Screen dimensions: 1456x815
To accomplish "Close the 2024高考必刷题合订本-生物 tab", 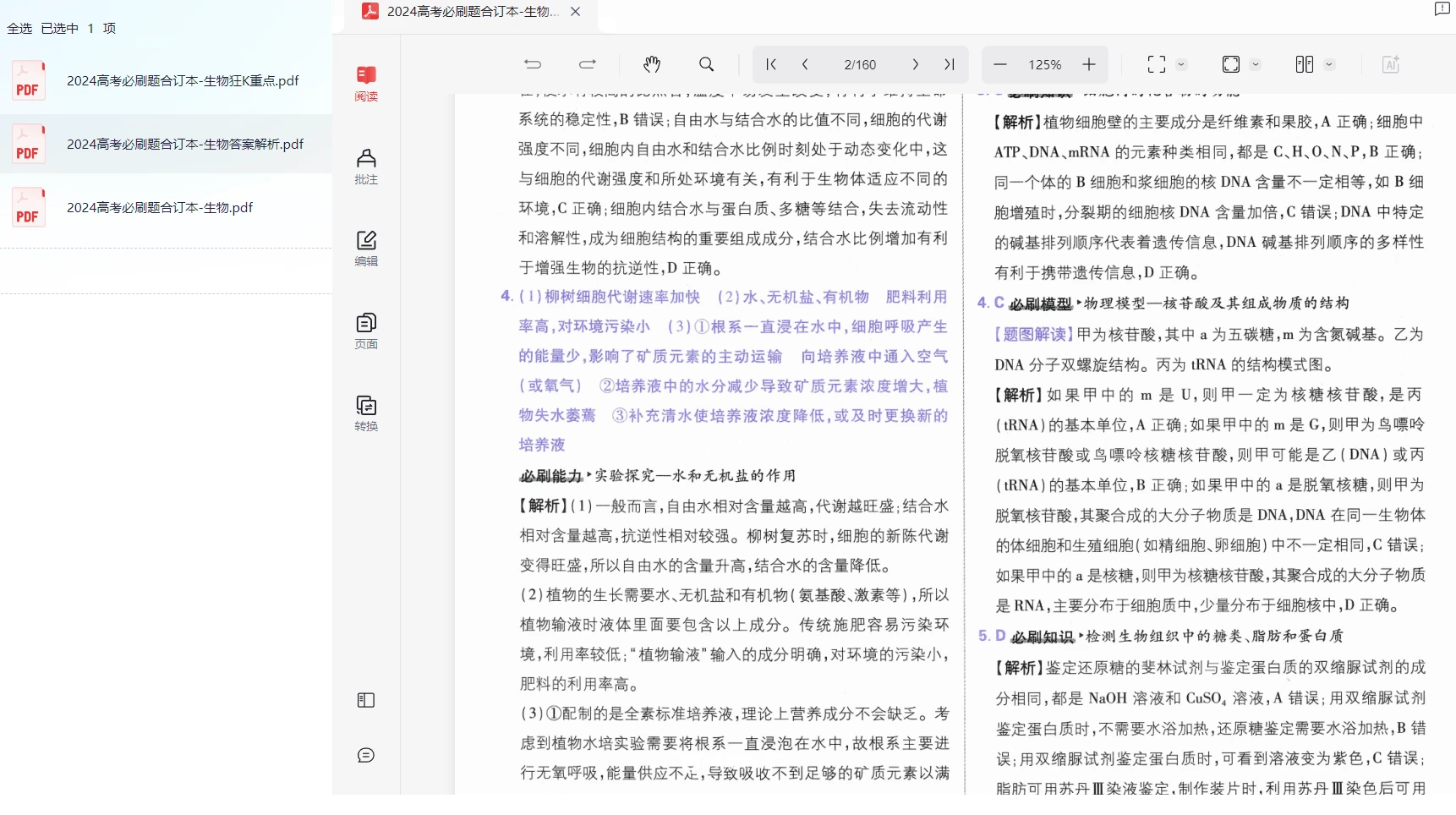I will [x=576, y=12].
